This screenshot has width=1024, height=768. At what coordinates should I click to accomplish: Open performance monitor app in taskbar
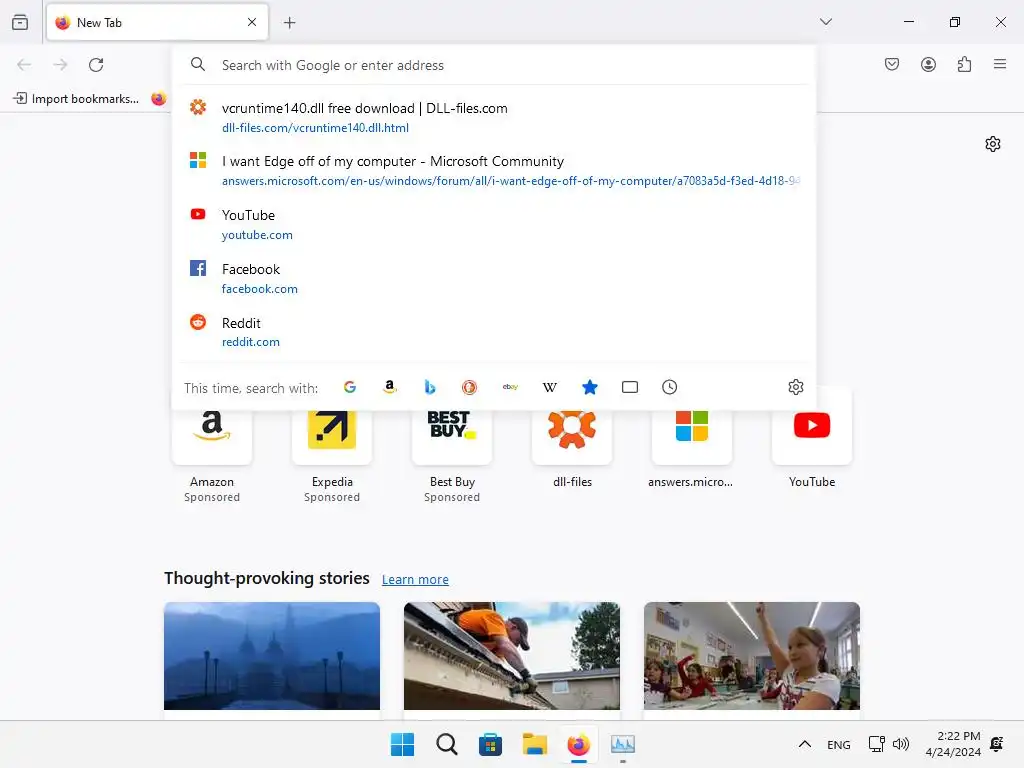(x=622, y=744)
